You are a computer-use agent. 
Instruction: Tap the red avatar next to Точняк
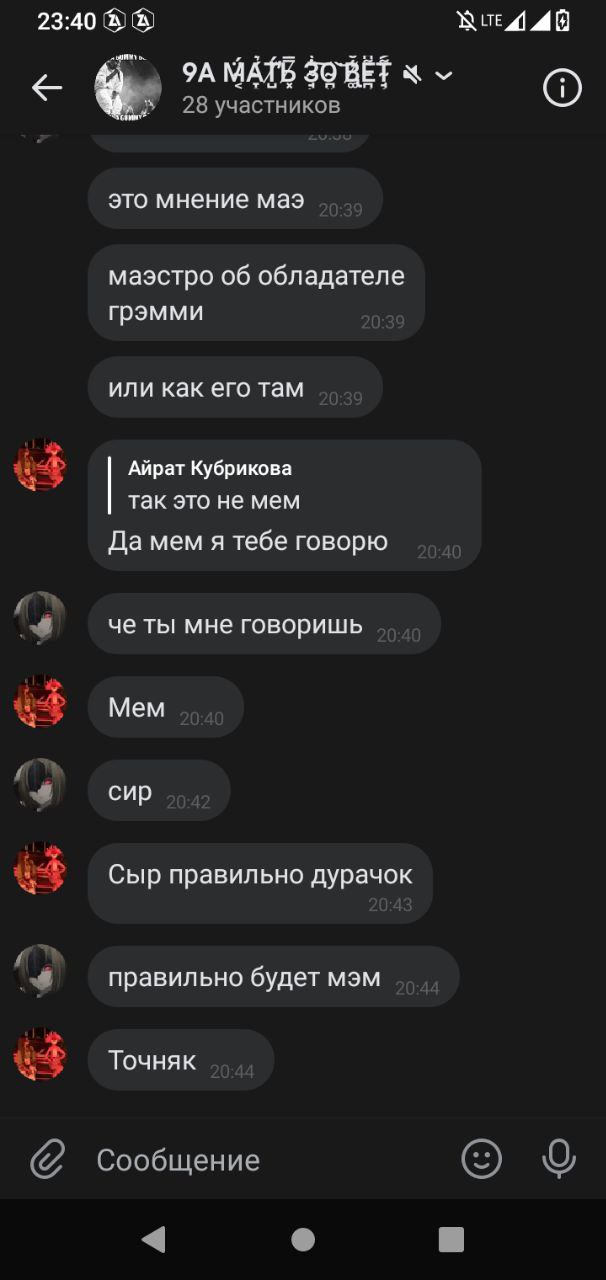point(40,1057)
